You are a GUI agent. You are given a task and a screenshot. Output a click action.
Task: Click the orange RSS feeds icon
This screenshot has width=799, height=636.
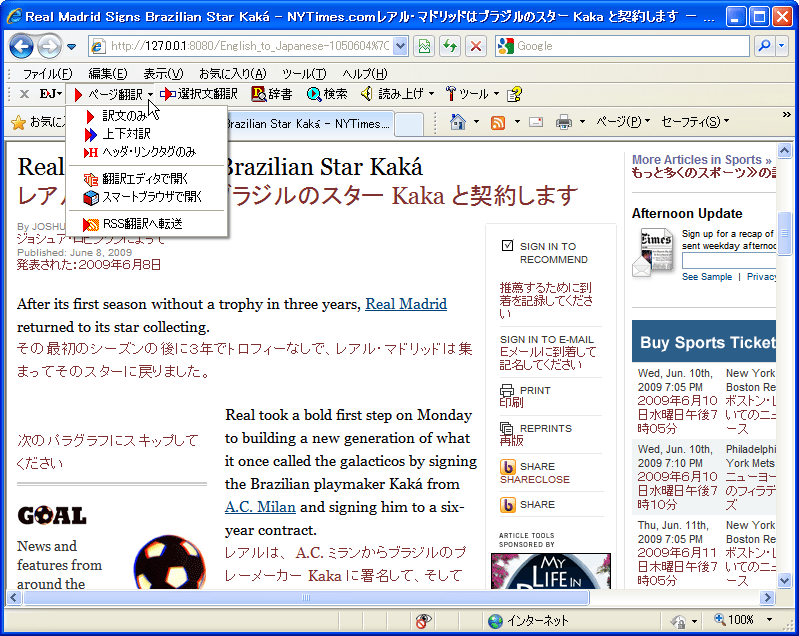click(498, 122)
